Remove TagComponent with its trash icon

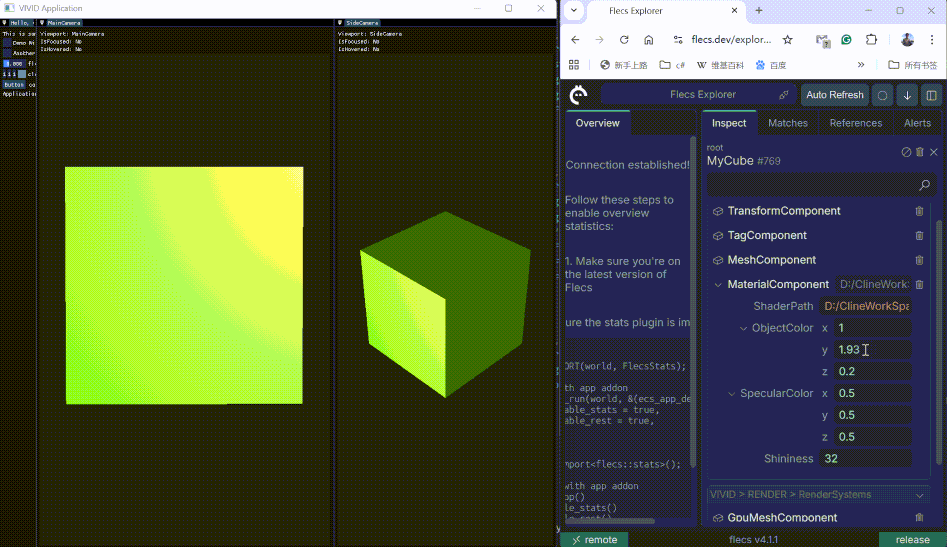[x=919, y=235]
